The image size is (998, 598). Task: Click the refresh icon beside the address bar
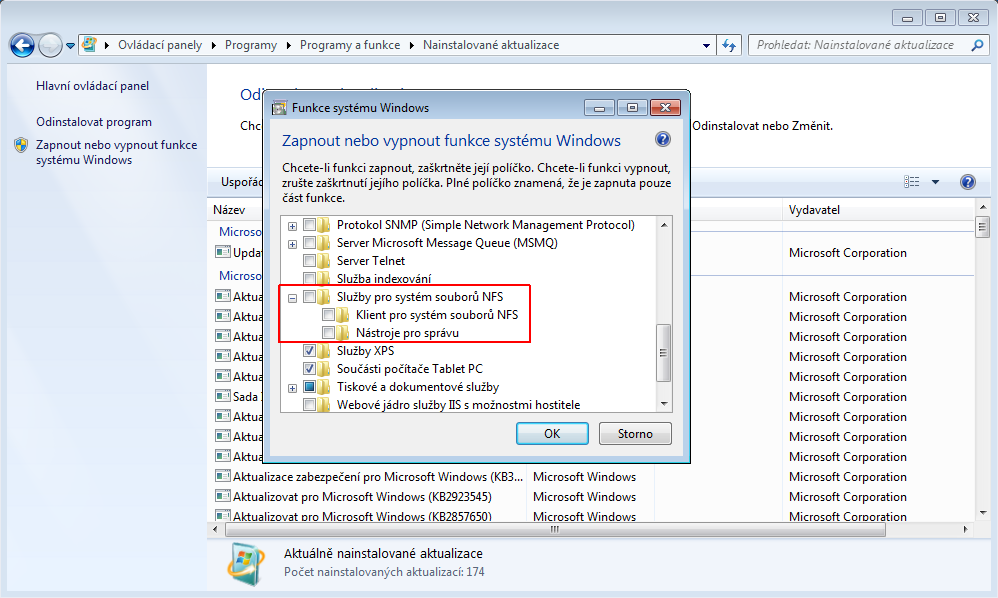729,45
